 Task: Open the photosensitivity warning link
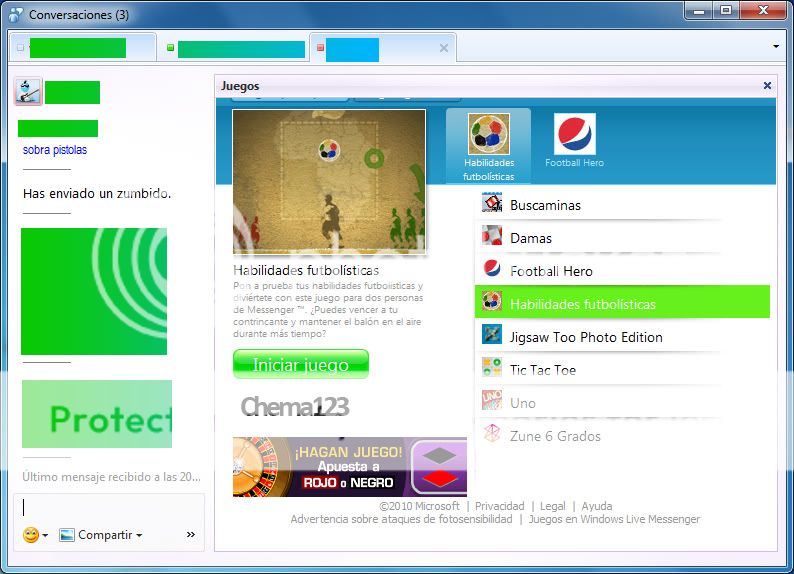click(x=401, y=519)
